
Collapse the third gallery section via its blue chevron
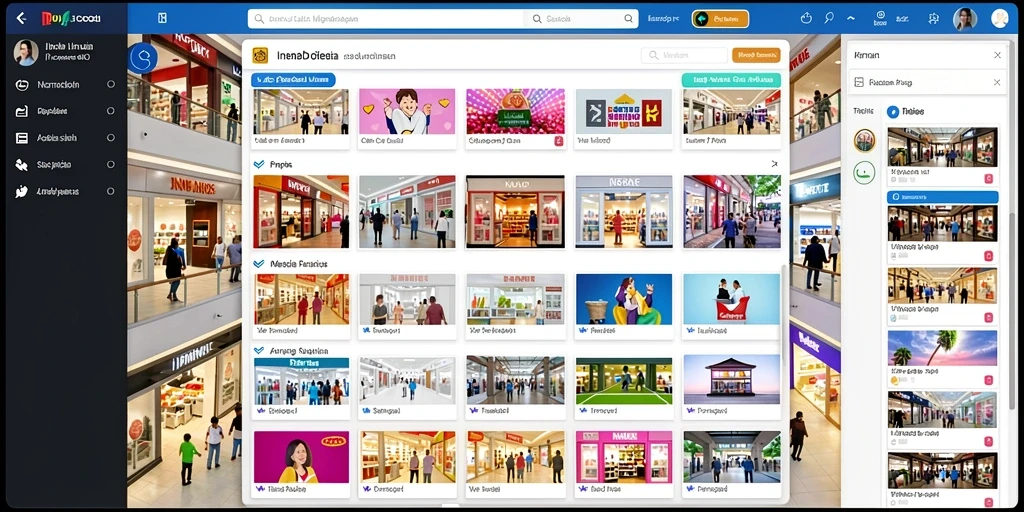258,351
